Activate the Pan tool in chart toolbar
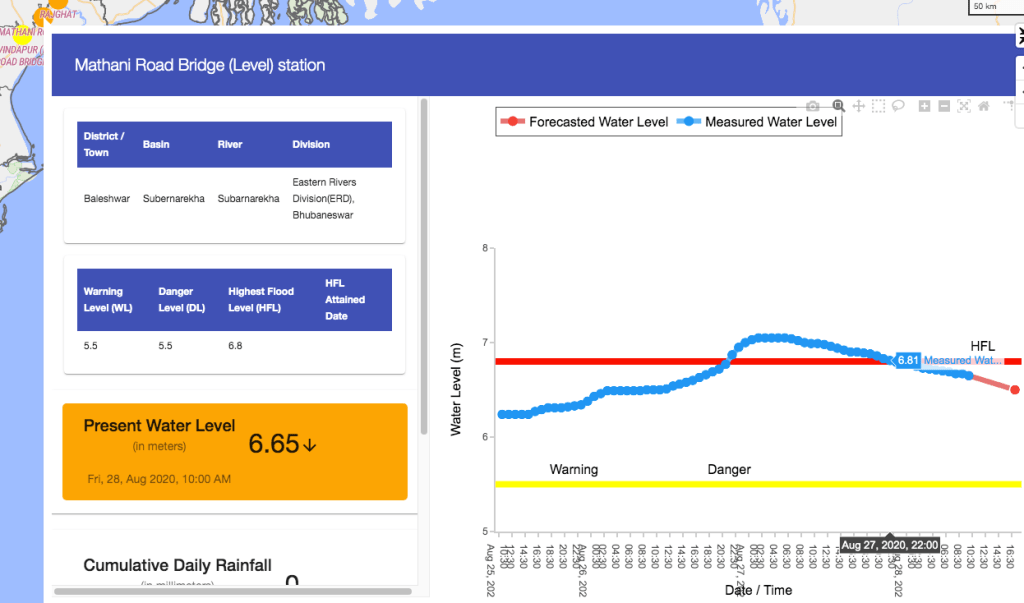The height and width of the screenshot is (603, 1024). tap(858, 106)
